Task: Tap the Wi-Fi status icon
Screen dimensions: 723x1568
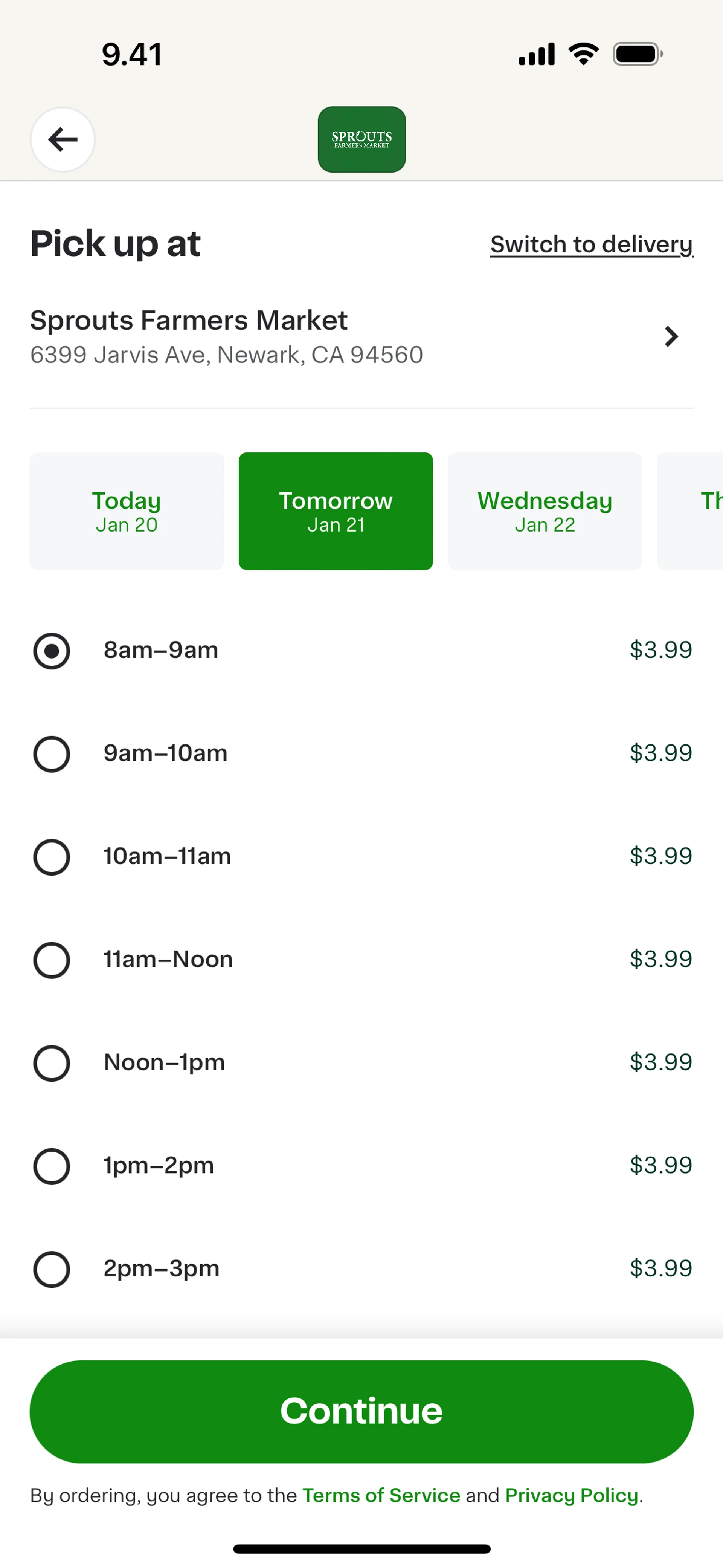Action: click(x=583, y=54)
